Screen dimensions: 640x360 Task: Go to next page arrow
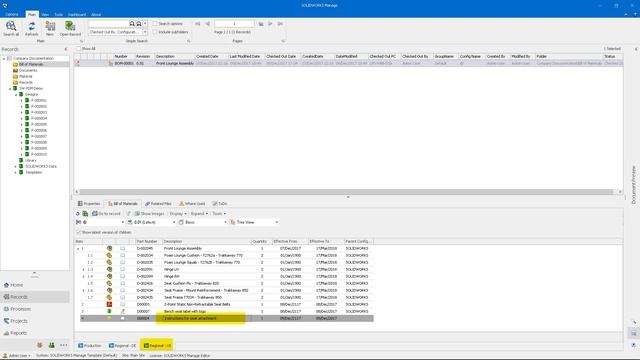(270, 24)
